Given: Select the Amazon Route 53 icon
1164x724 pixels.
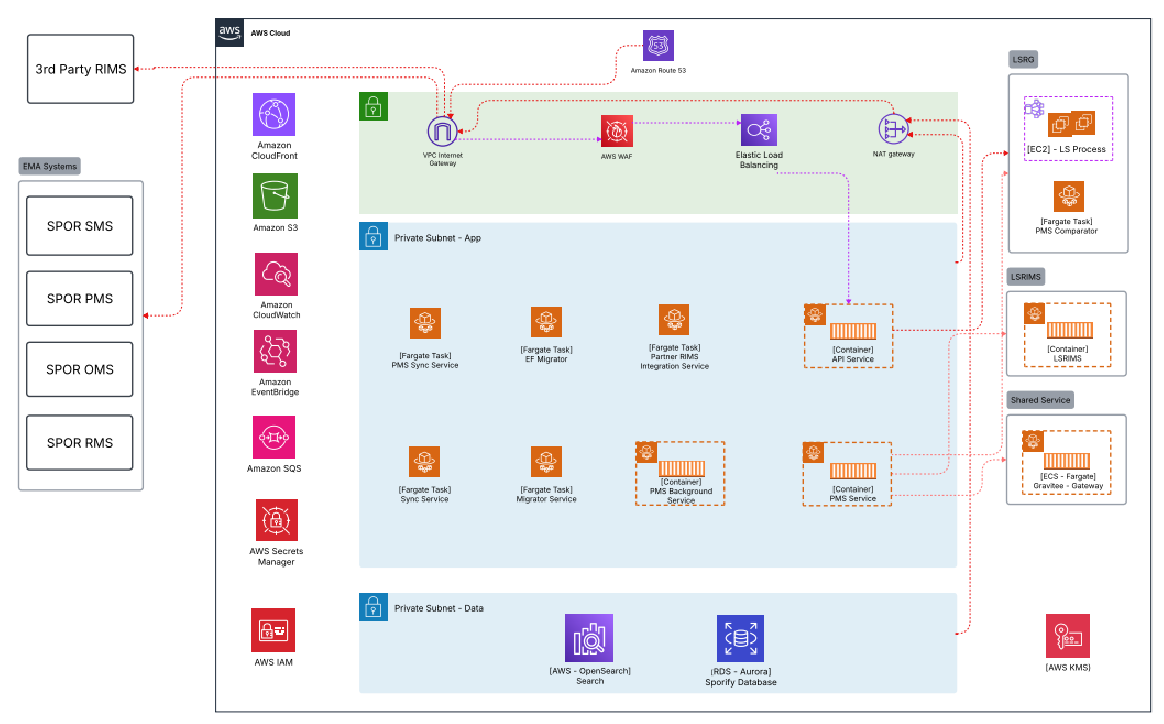Looking at the screenshot, I should [x=658, y=45].
